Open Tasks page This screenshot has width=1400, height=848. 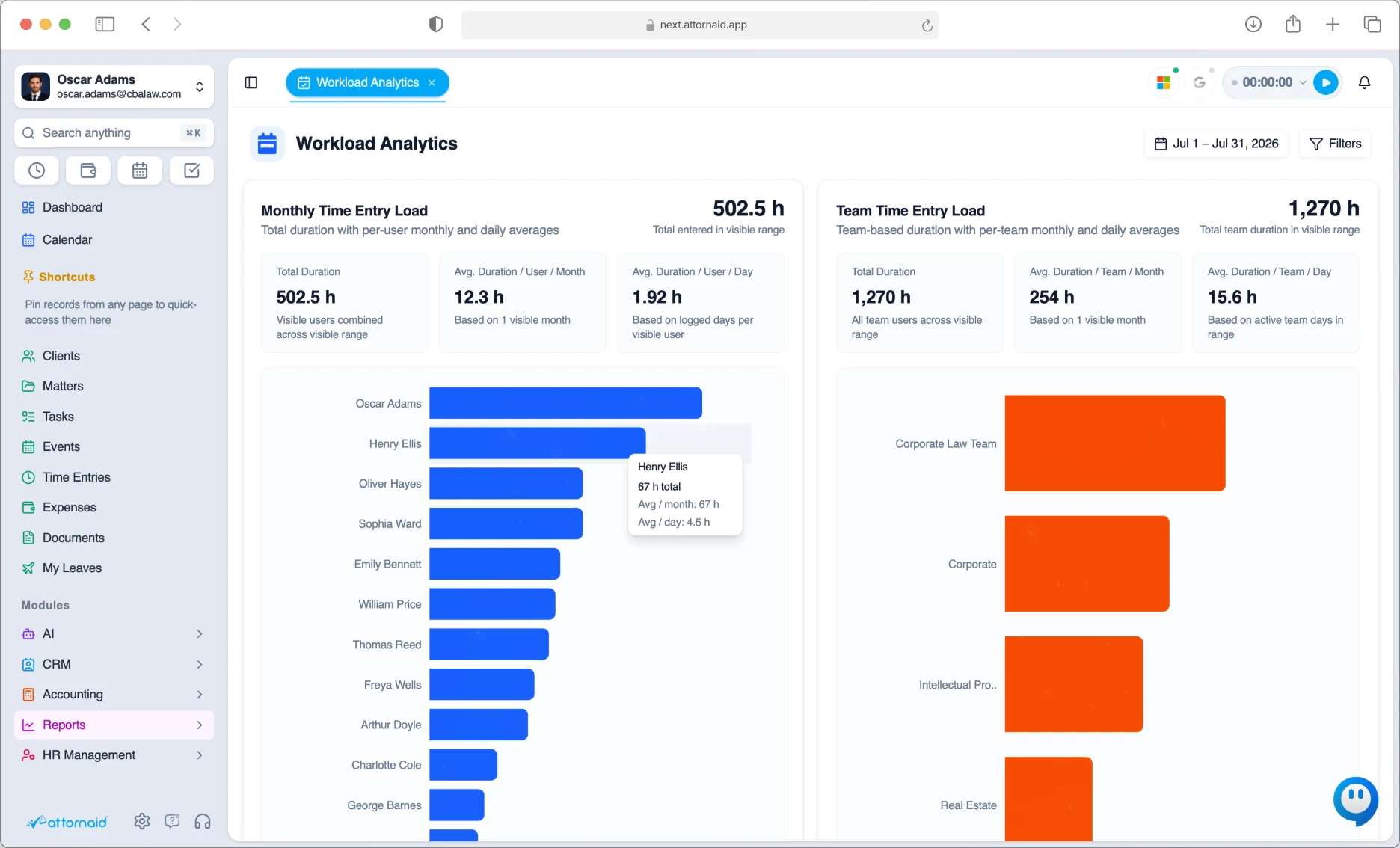tap(114, 417)
